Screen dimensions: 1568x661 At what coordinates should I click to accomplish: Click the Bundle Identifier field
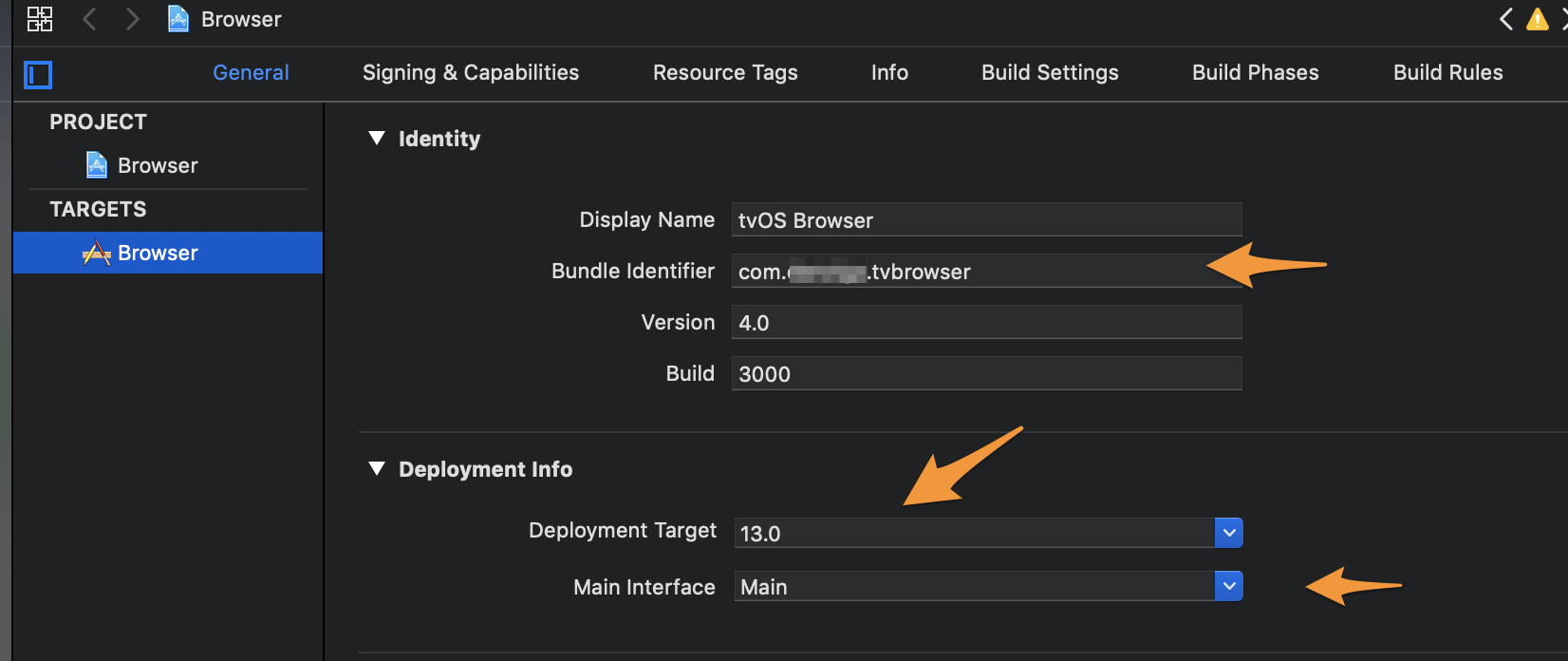pos(985,272)
